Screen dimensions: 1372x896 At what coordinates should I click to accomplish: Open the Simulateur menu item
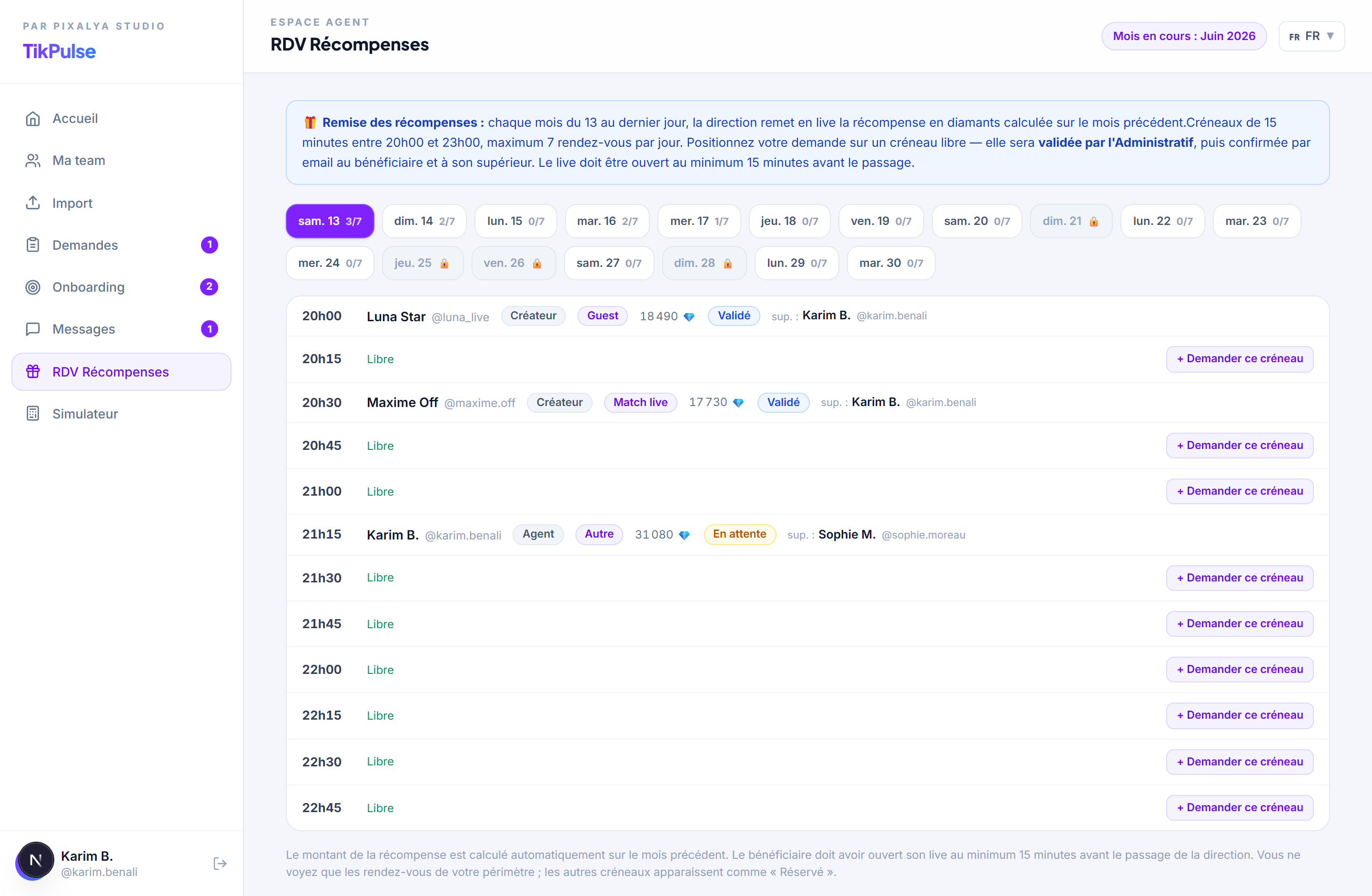point(121,414)
